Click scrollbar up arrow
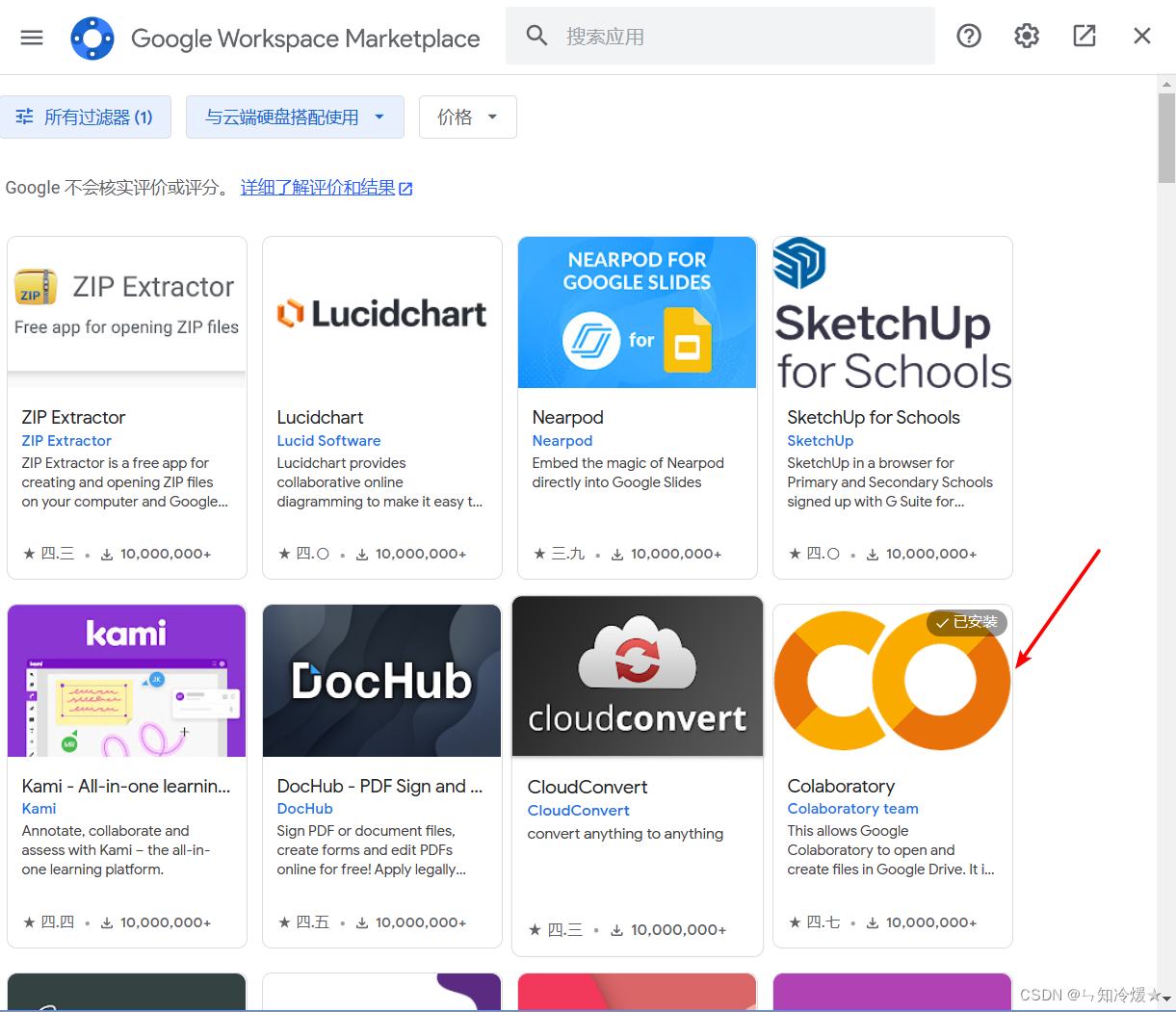Viewport: 1176px width, 1012px height. pos(1166,84)
